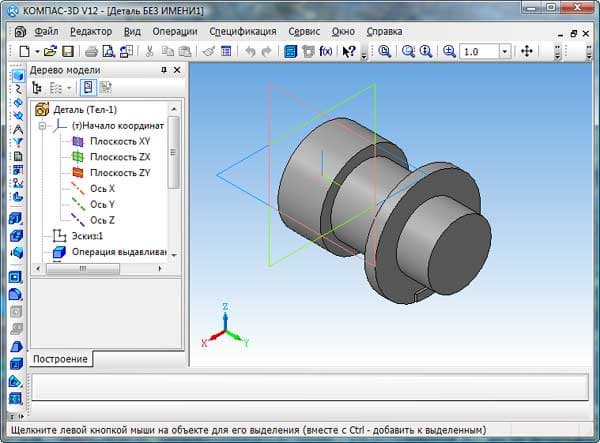The image size is (600, 443).
Task: Click the Paste clipboard icon
Action: [x=185, y=51]
